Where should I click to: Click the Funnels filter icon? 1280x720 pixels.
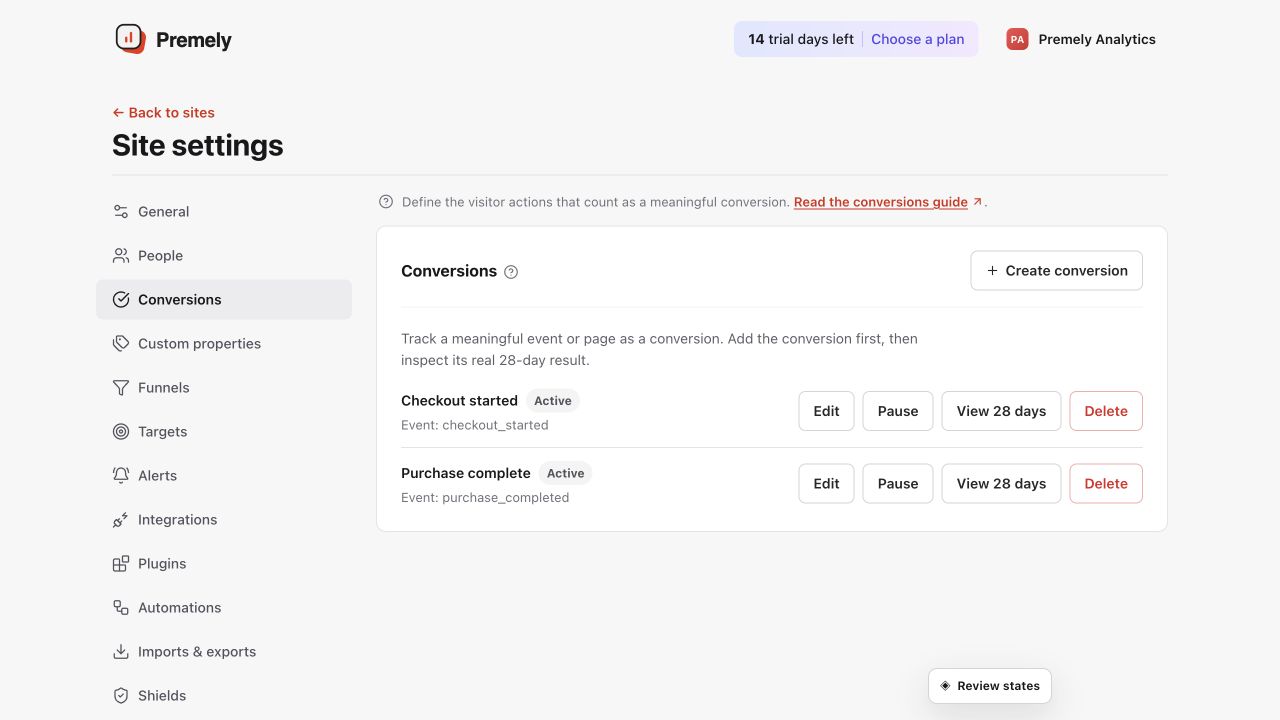click(121, 388)
